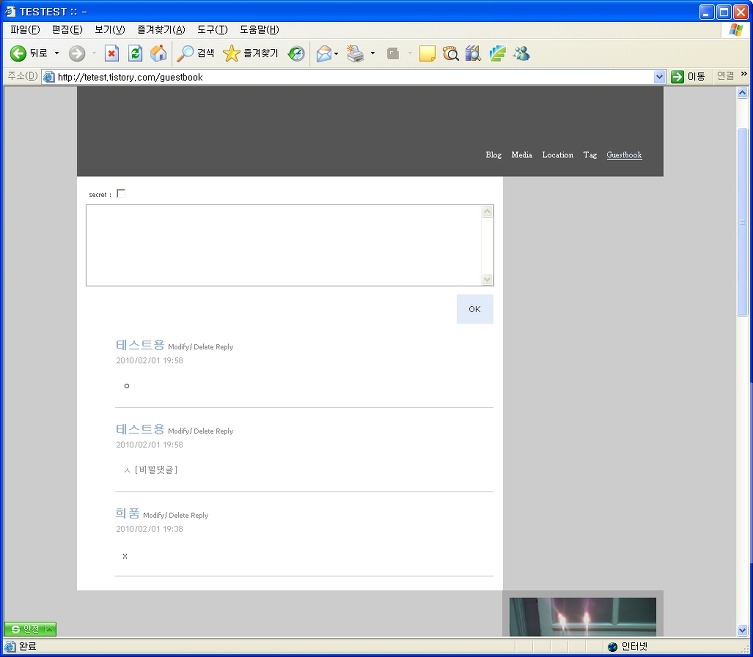Click the green-blue striped toolbar icon
Viewport: 753px width, 657px height.
(x=498, y=53)
